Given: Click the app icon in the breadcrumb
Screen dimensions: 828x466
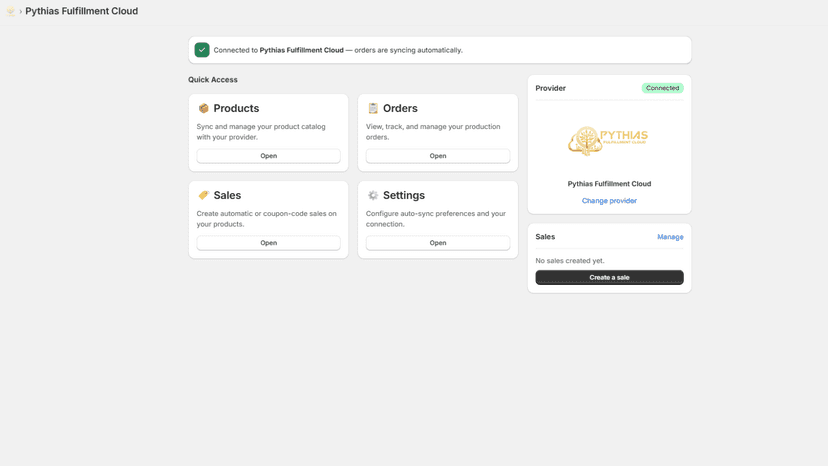Looking at the screenshot, I should click(x=11, y=11).
